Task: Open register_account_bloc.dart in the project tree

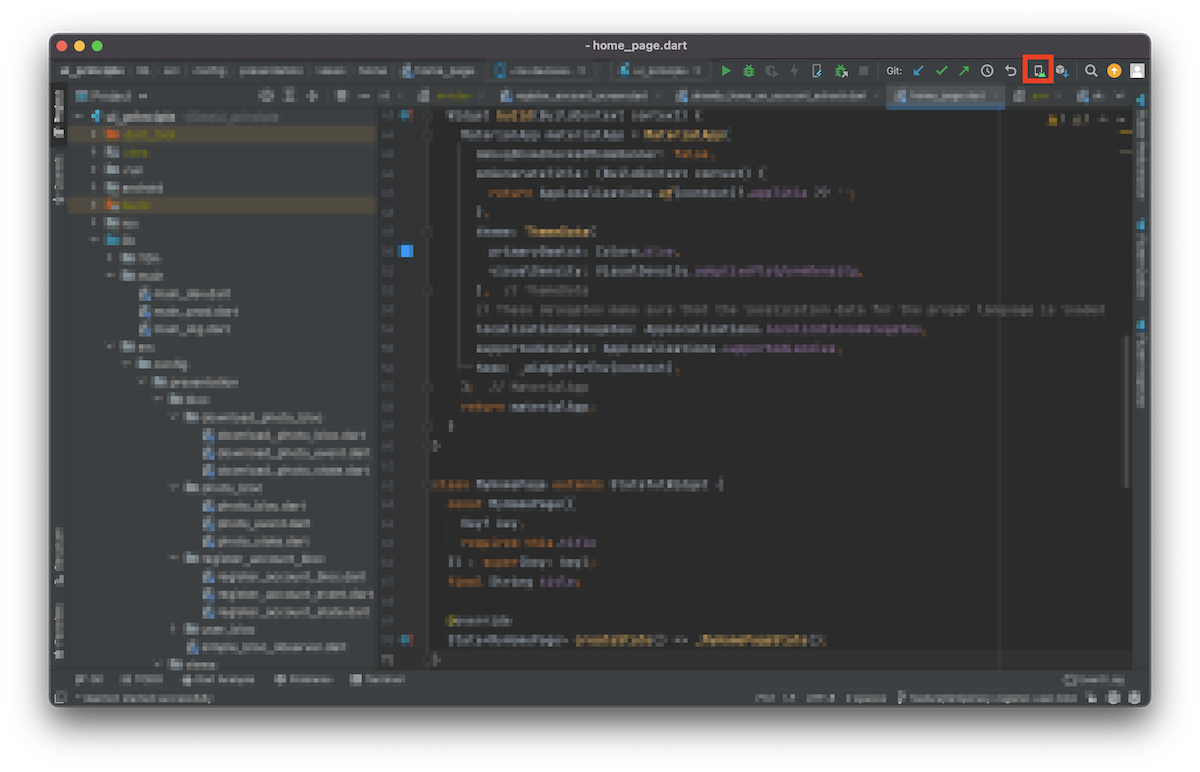Action: click(x=285, y=577)
